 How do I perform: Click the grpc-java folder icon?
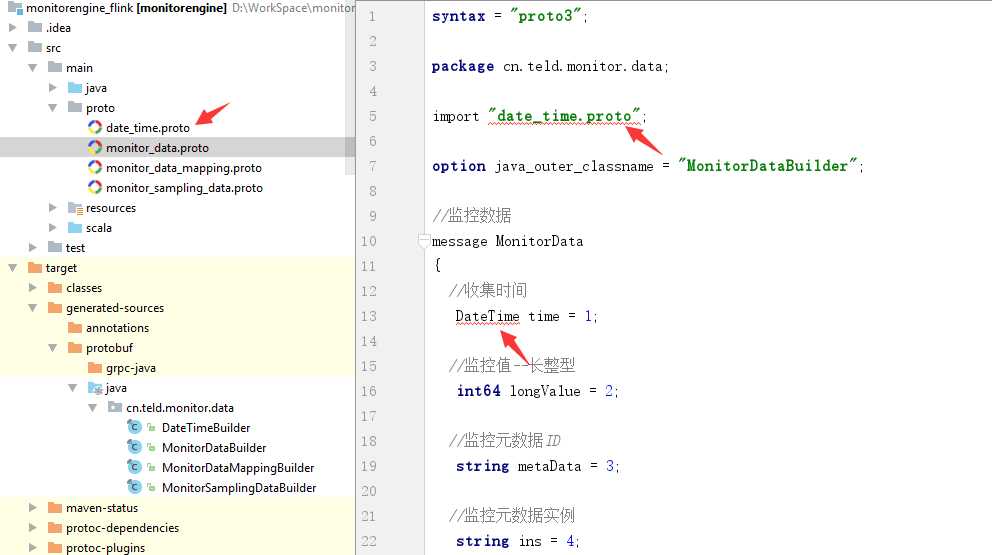(95, 368)
